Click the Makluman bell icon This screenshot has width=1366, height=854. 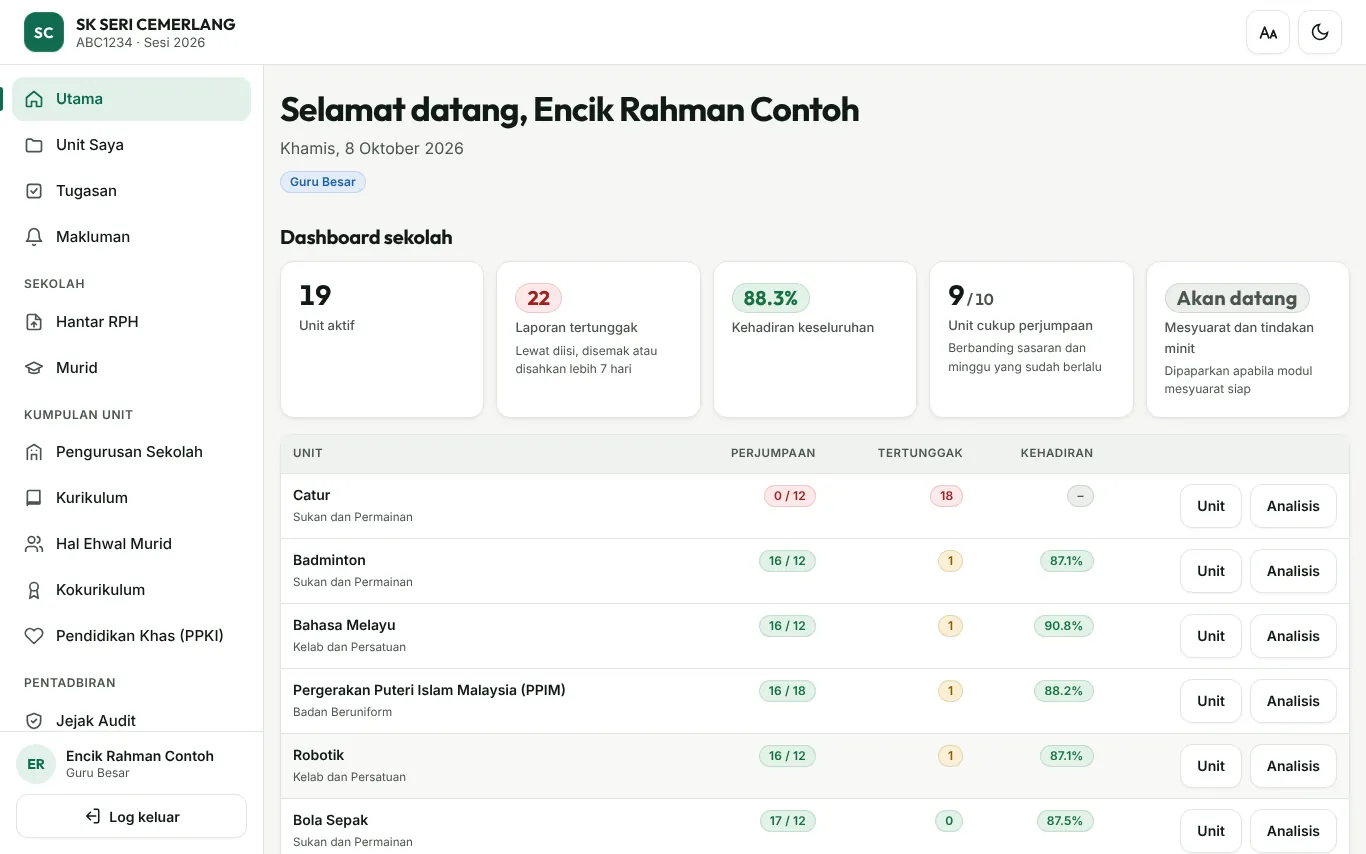[34, 237]
